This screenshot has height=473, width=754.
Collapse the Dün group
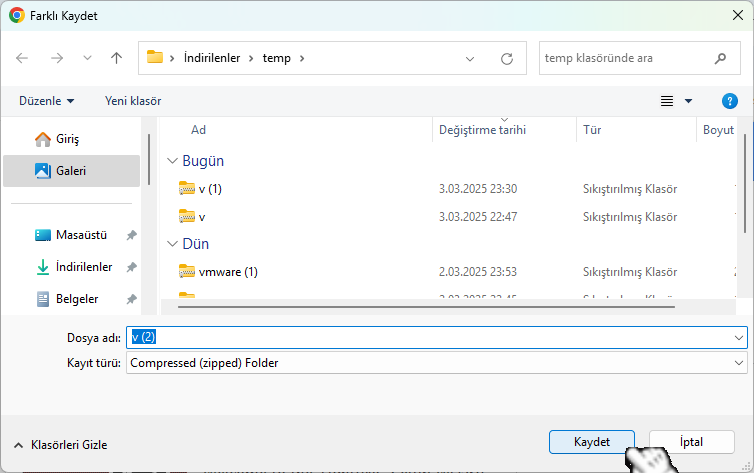173,244
